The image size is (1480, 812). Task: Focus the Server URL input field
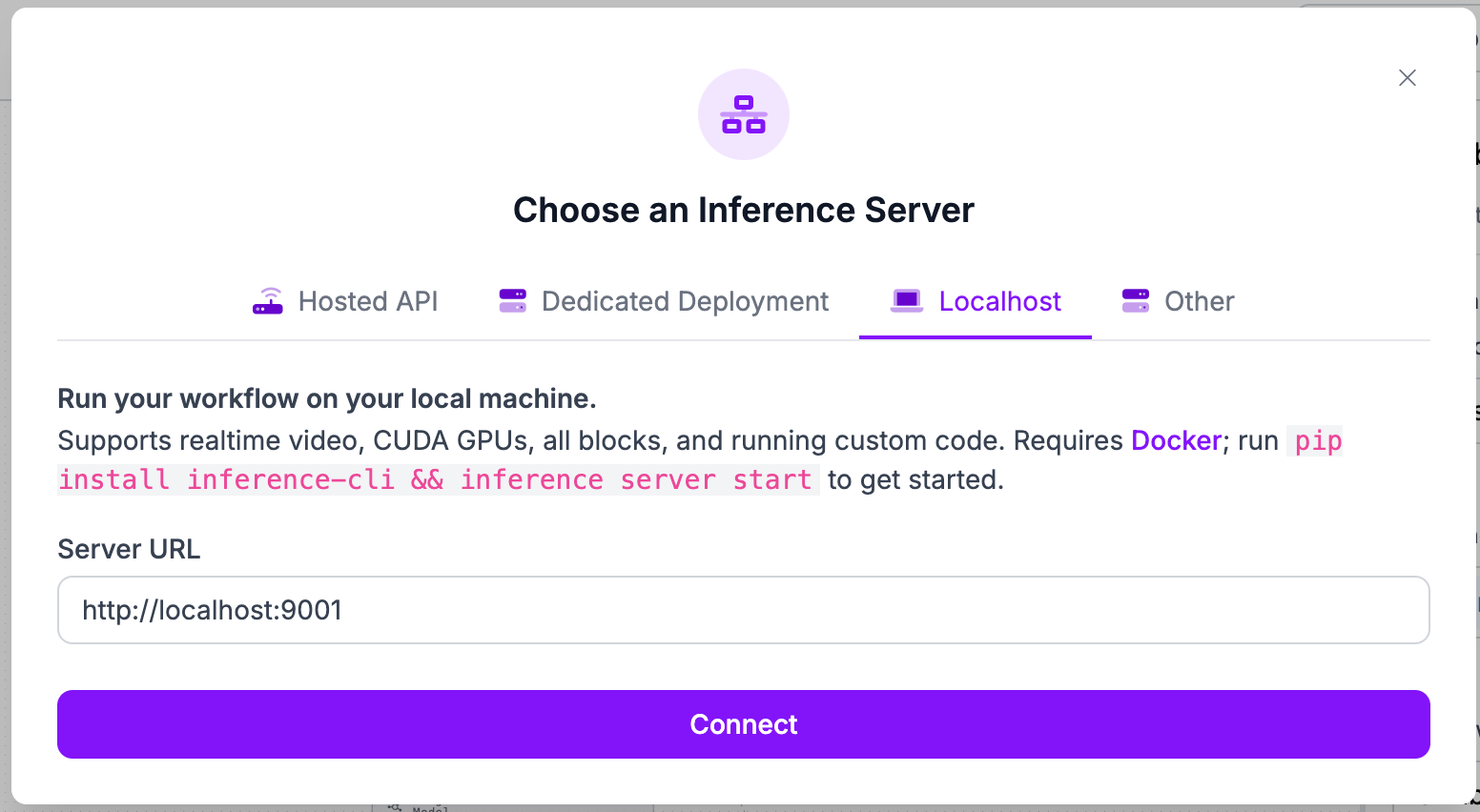pyautogui.click(x=743, y=610)
